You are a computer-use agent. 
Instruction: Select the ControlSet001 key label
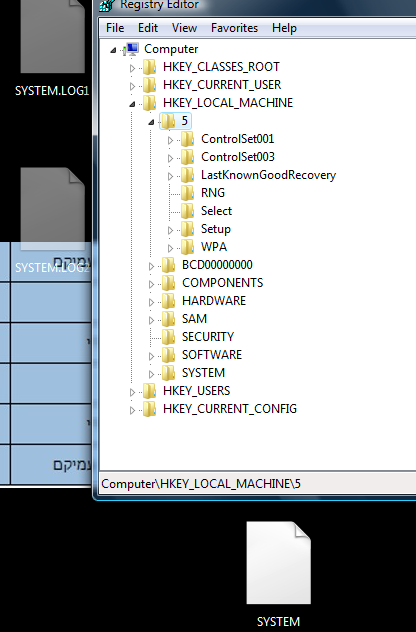pos(238,139)
